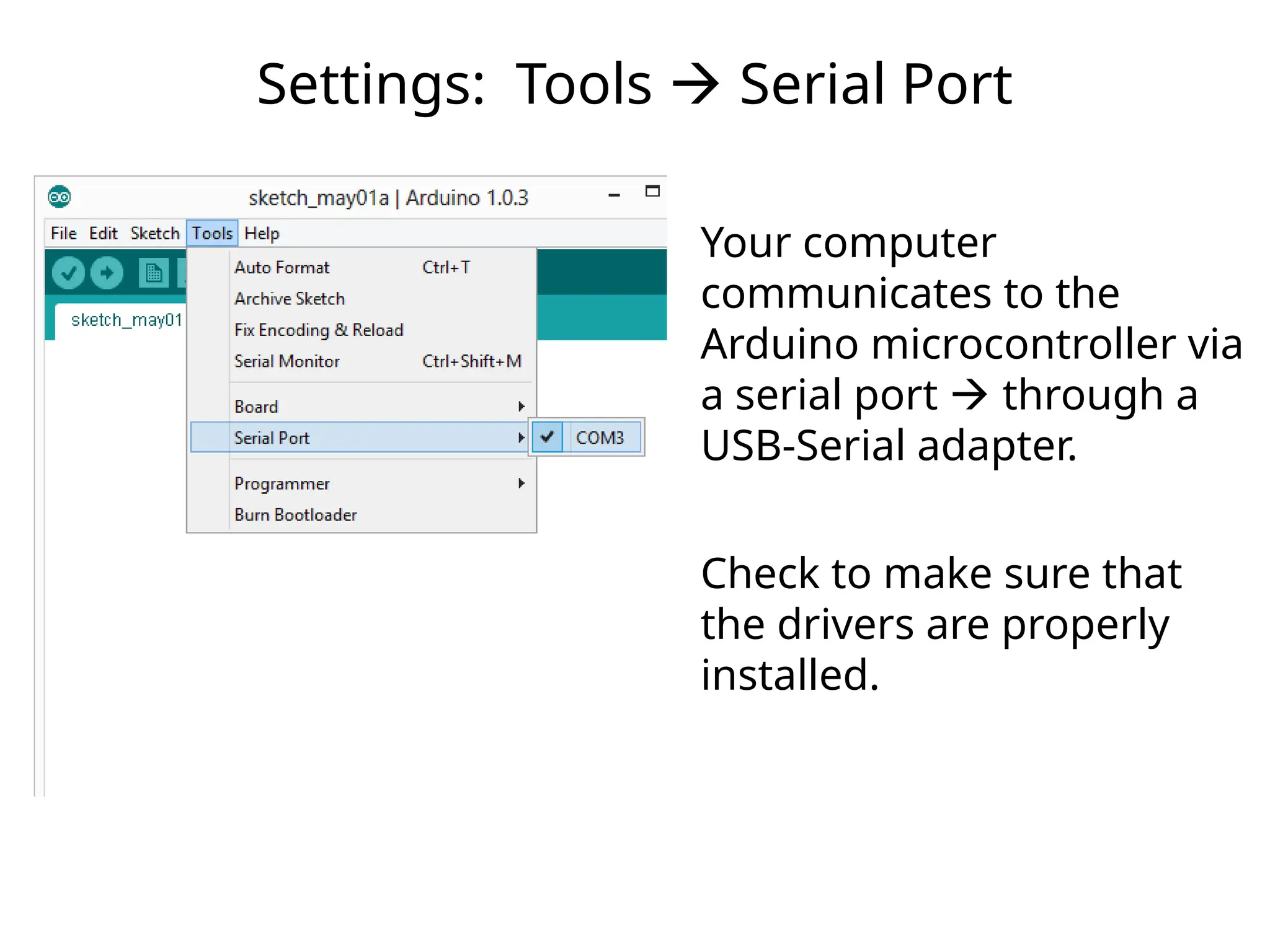The image size is (1270, 952).
Task: Close the open Tools menu
Action: coord(212,234)
